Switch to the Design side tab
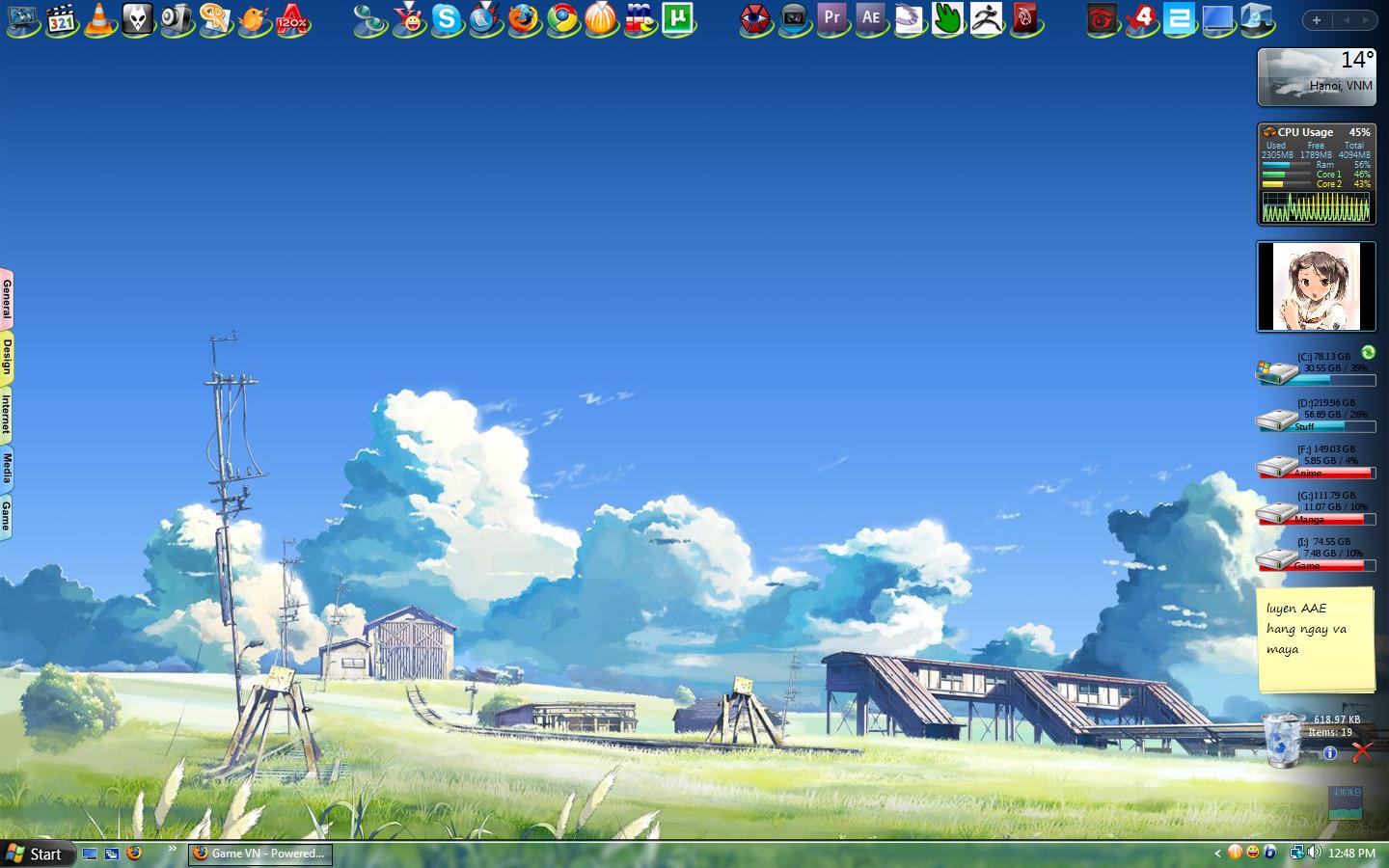Screen dimensions: 1389x868 (x=6, y=357)
